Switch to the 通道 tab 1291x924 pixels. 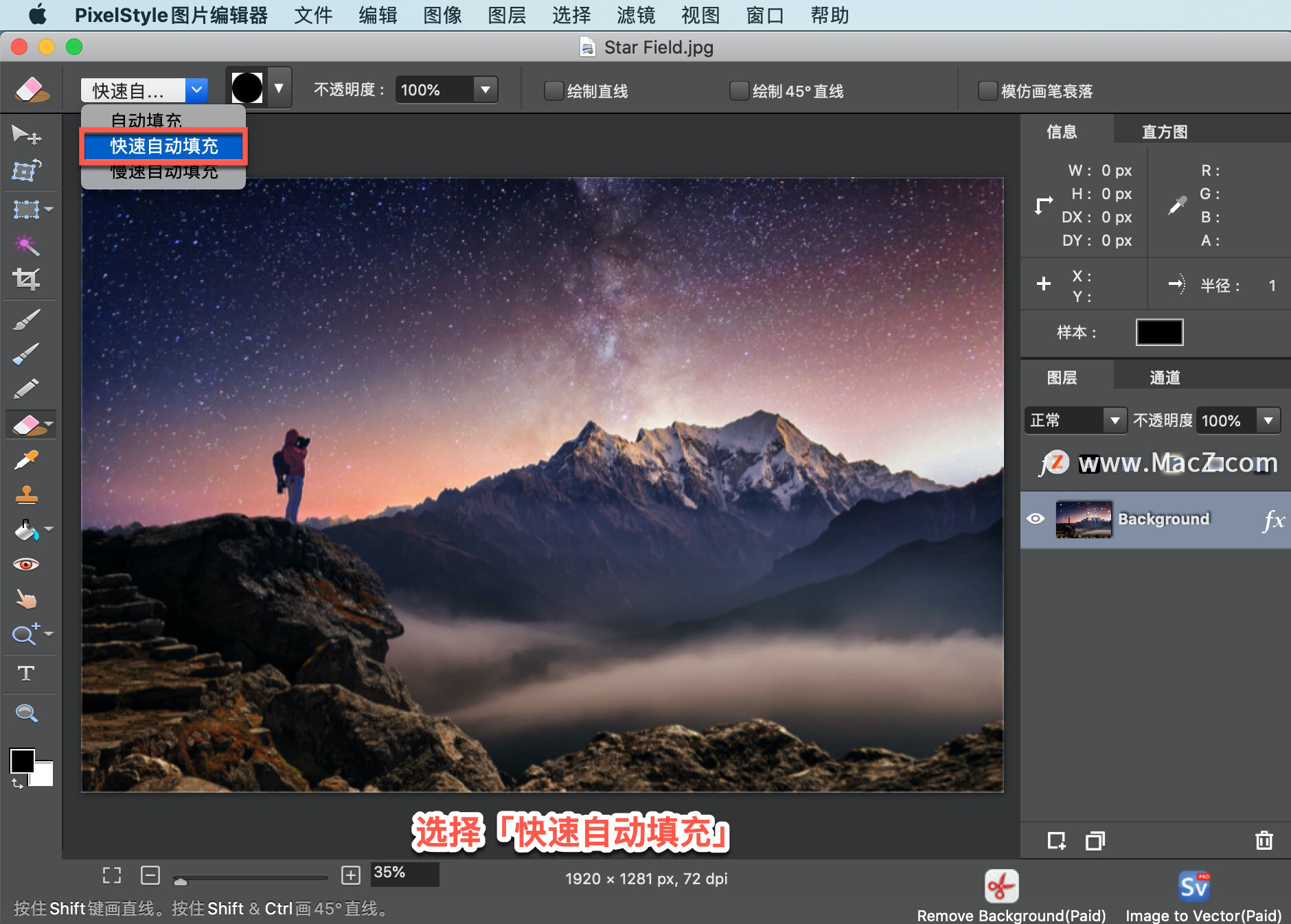(x=1165, y=378)
